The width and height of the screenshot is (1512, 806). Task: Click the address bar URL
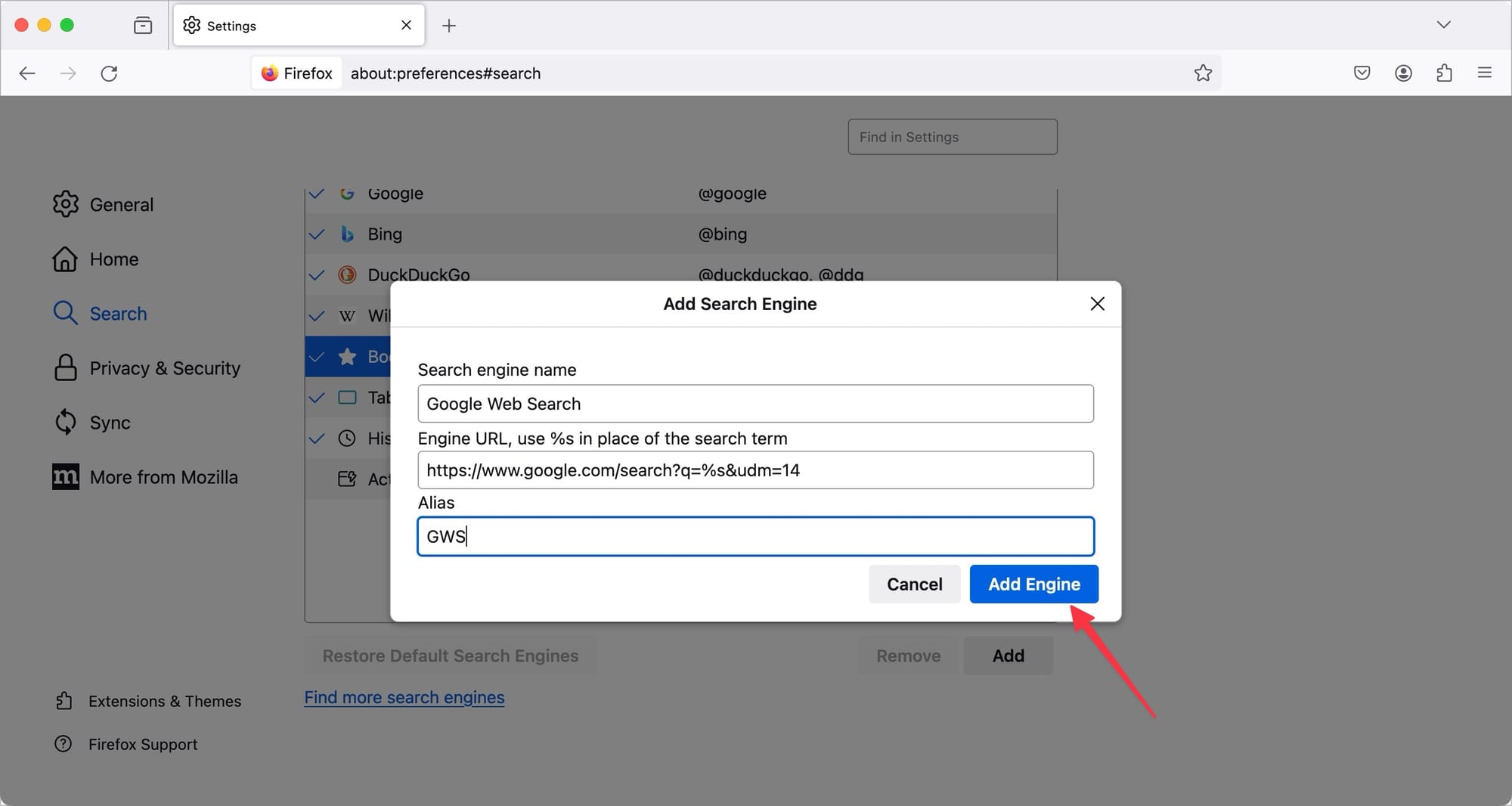click(x=445, y=73)
